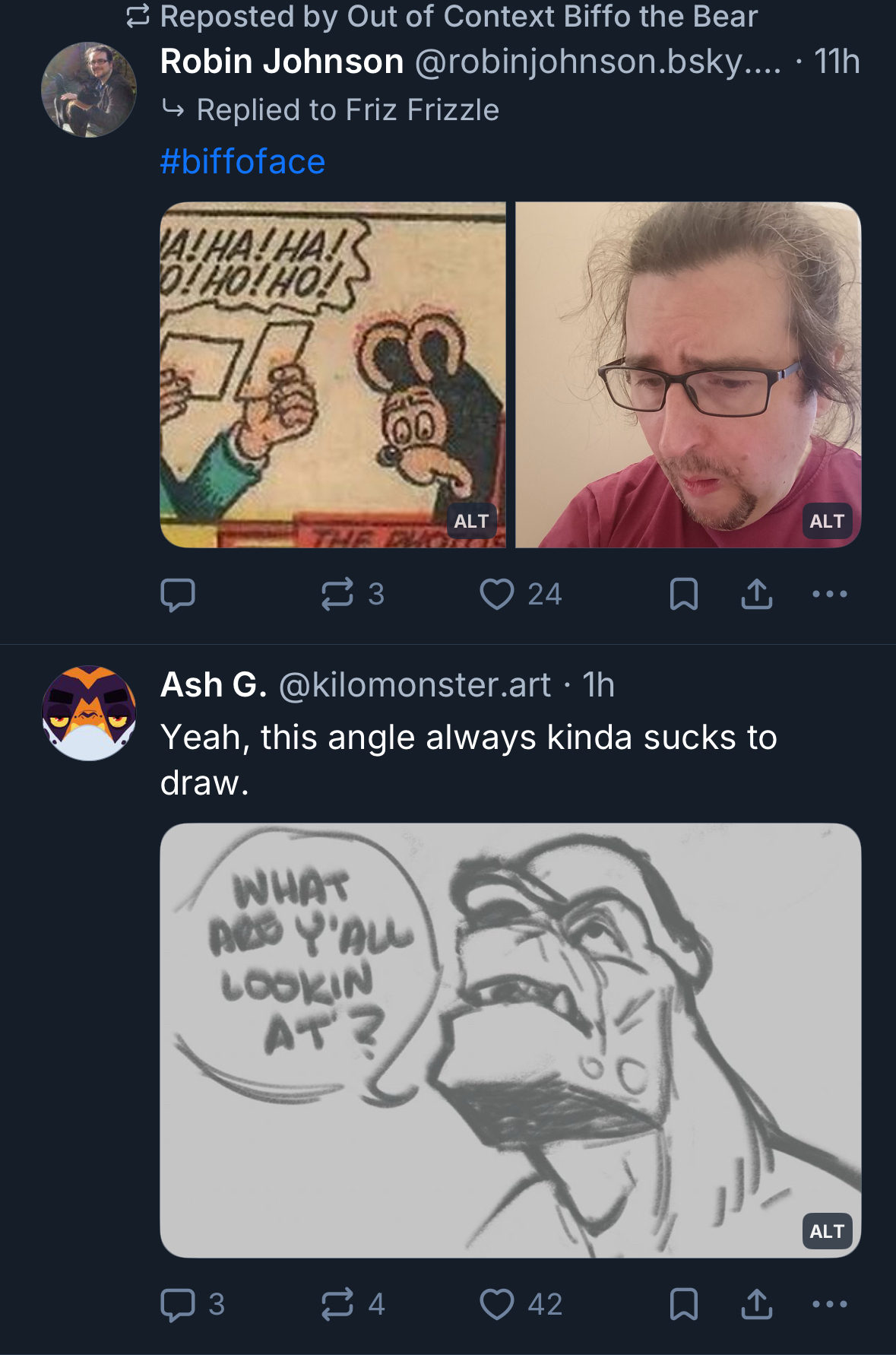Show ALT text on Ash G.'s sketch

827,1232
